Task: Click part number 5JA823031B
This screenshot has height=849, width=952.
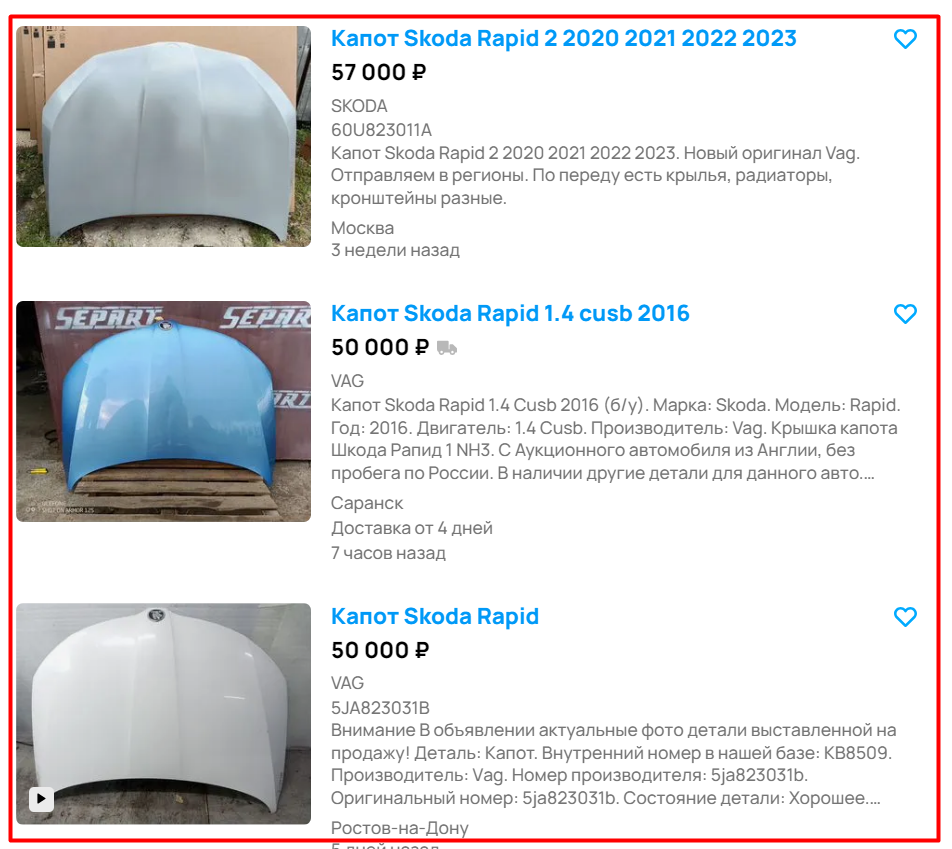Action: tap(380, 708)
